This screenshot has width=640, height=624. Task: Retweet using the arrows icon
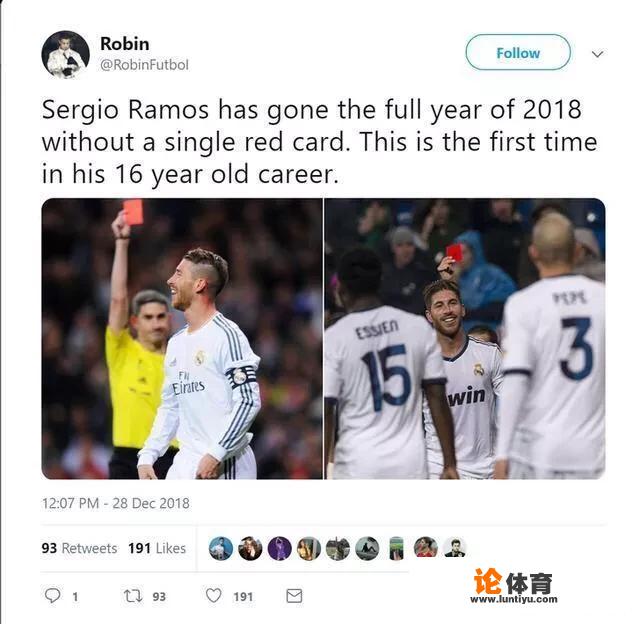tap(133, 596)
